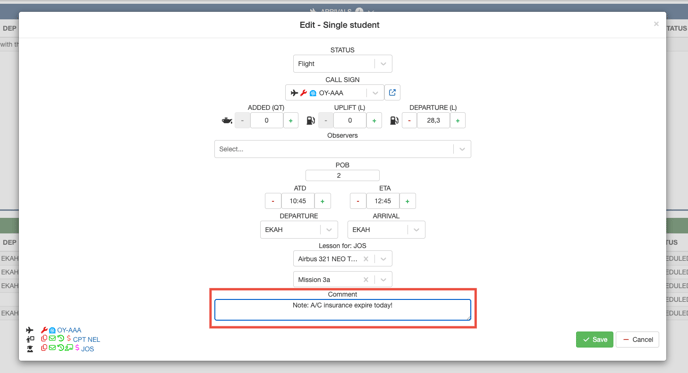This screenshot has width=688, height=373.
Task: Clear the Mission 3a selection
Action: (x=366, y=280)
